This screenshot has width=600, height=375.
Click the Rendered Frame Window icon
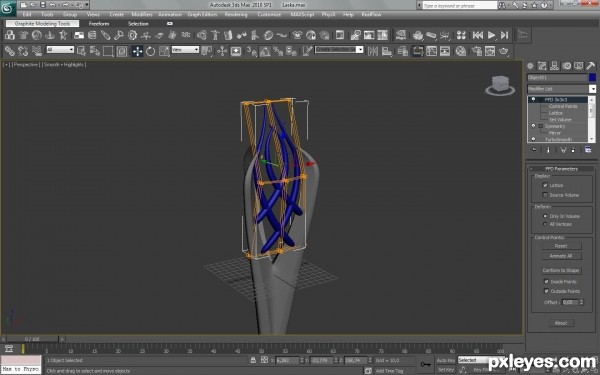point(490,51)
